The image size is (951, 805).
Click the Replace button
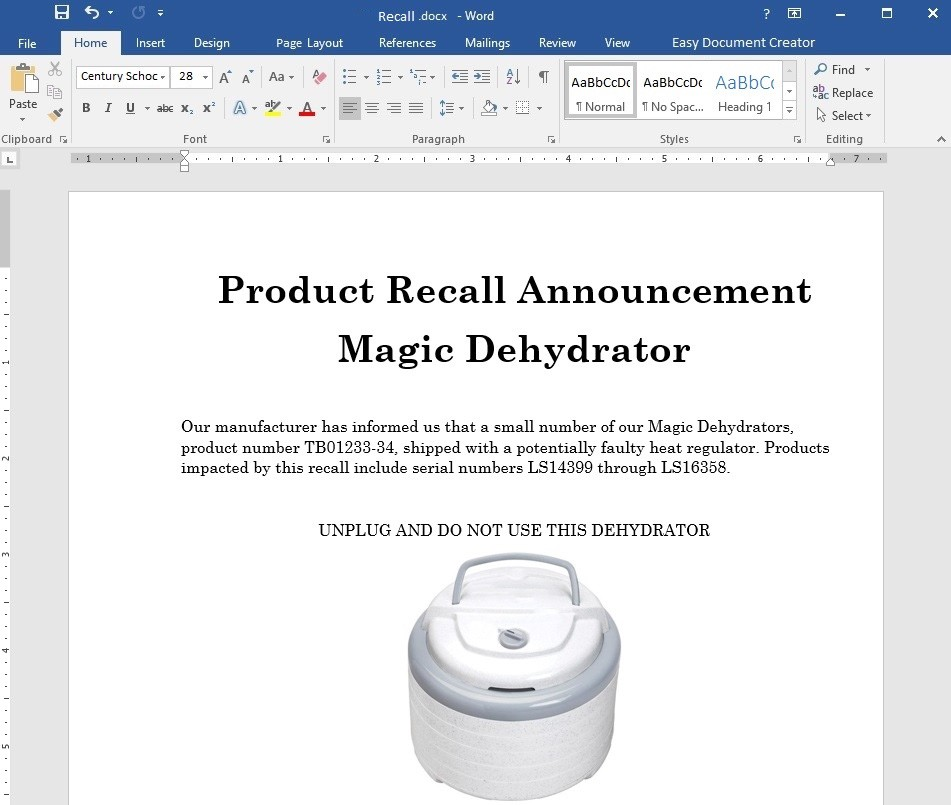(x=843, y=92)
